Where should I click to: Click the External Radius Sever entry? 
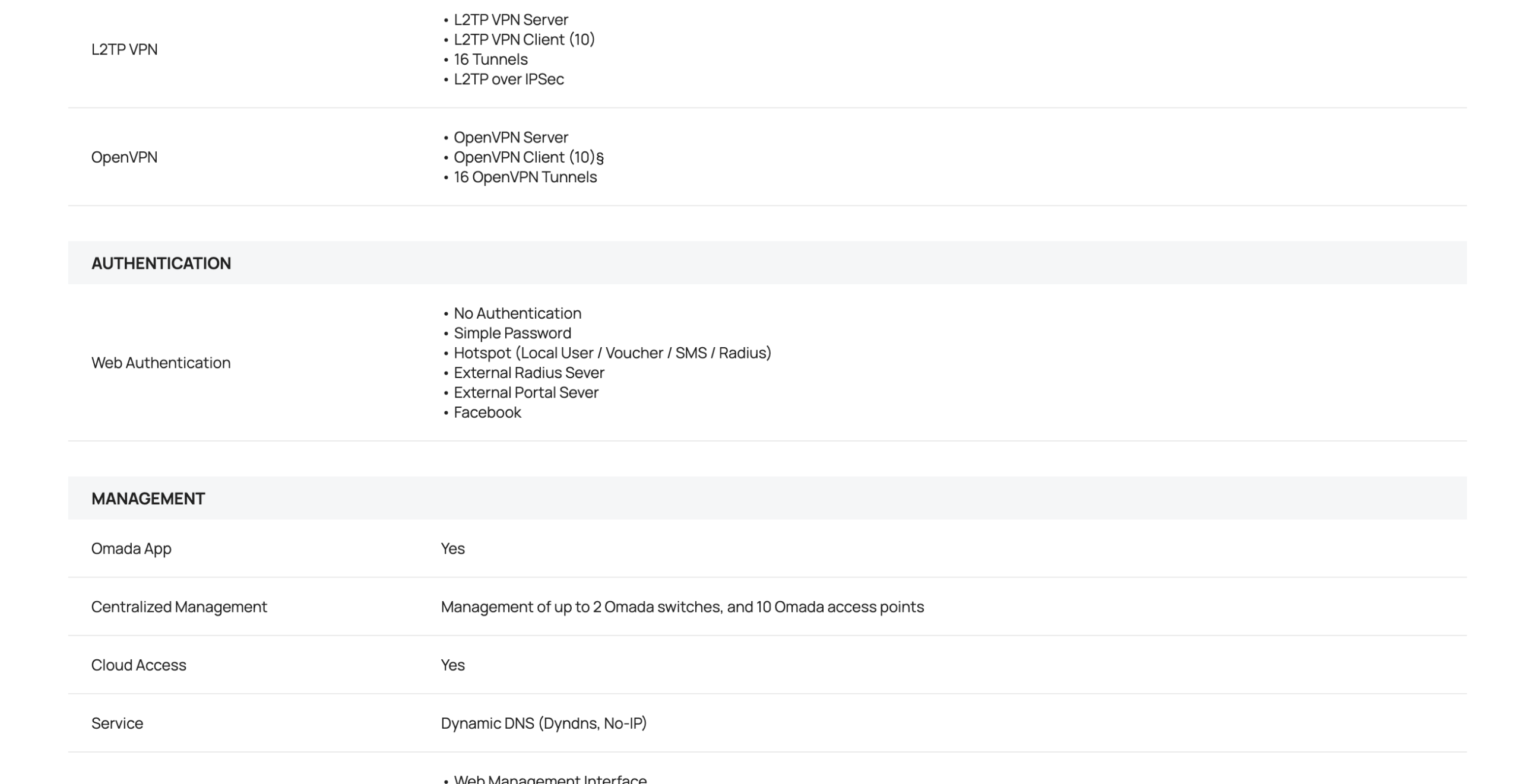tap(528, 373)
